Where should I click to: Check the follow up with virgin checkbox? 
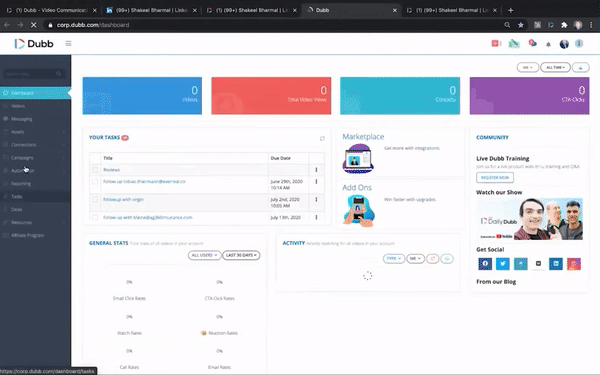pos(95,199)
